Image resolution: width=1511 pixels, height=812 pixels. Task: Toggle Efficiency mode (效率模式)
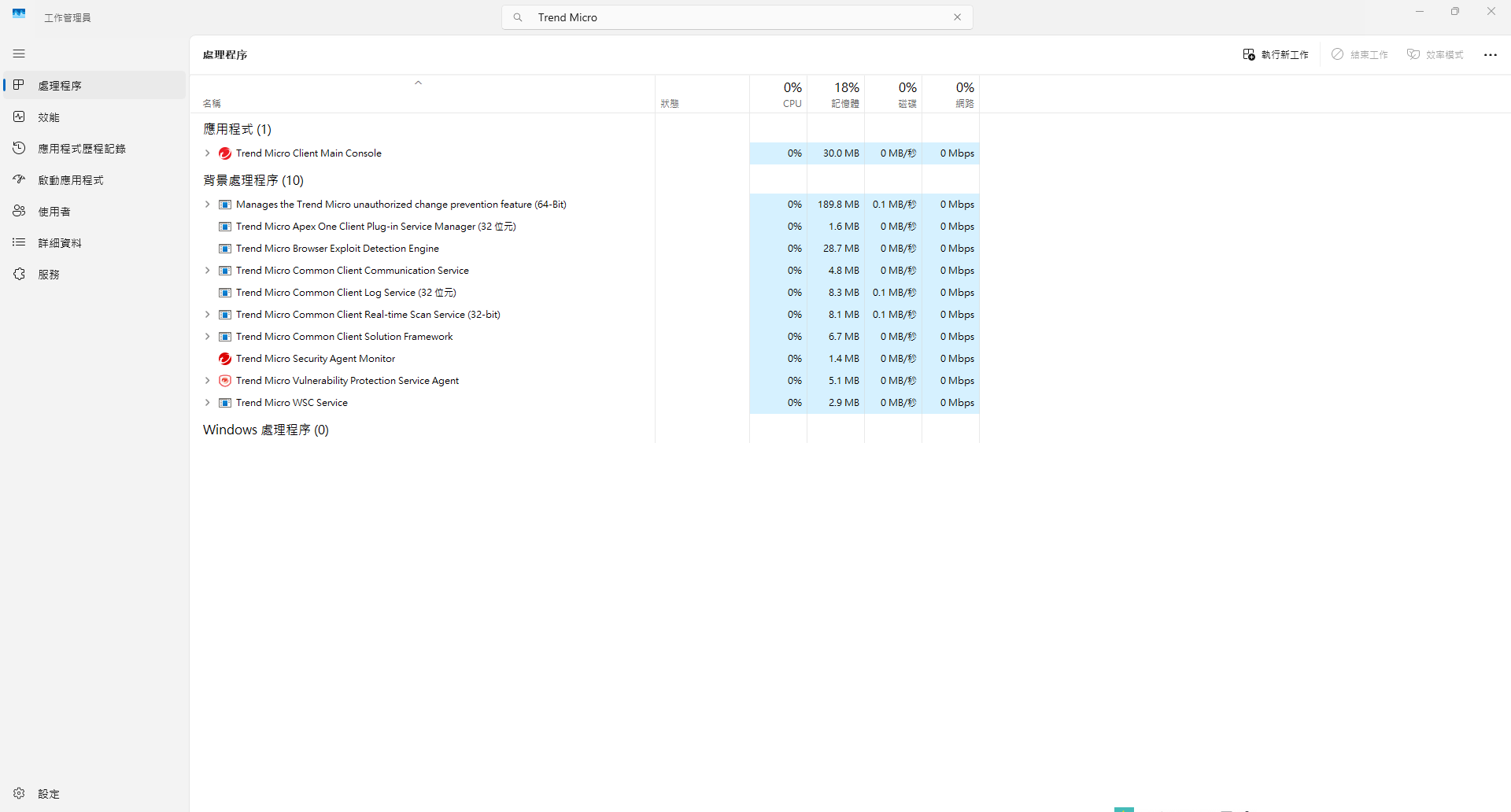click(1435, 54)
